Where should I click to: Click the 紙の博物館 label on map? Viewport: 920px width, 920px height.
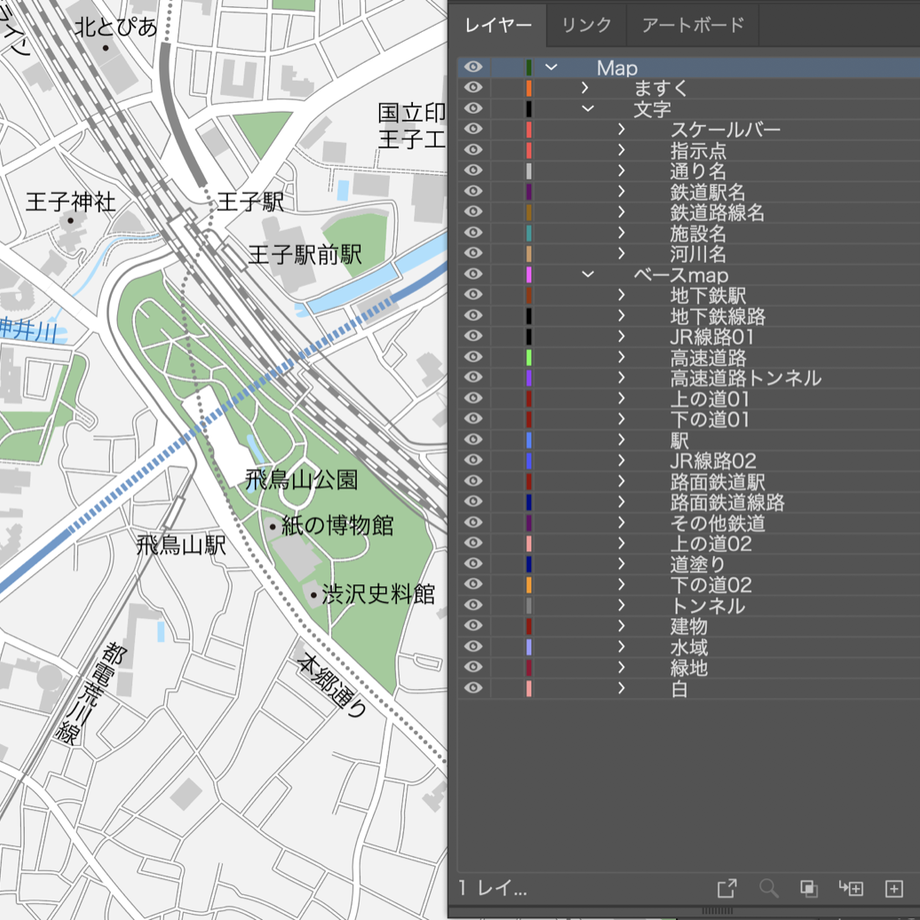pyautogui.click(x=337, y=525)
